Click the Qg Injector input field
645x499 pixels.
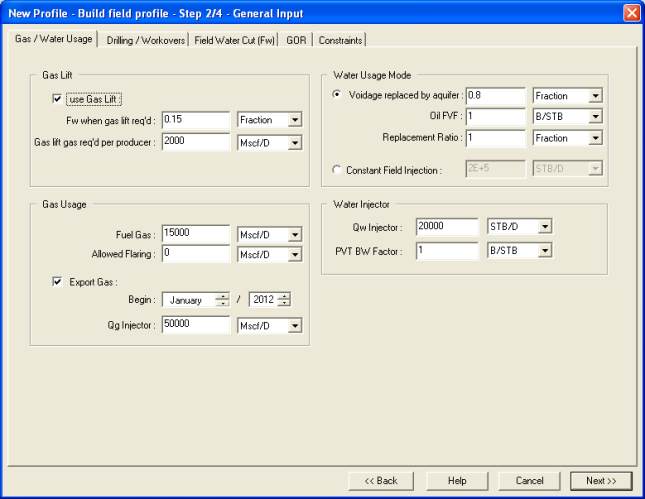click(x=195, y=325)
